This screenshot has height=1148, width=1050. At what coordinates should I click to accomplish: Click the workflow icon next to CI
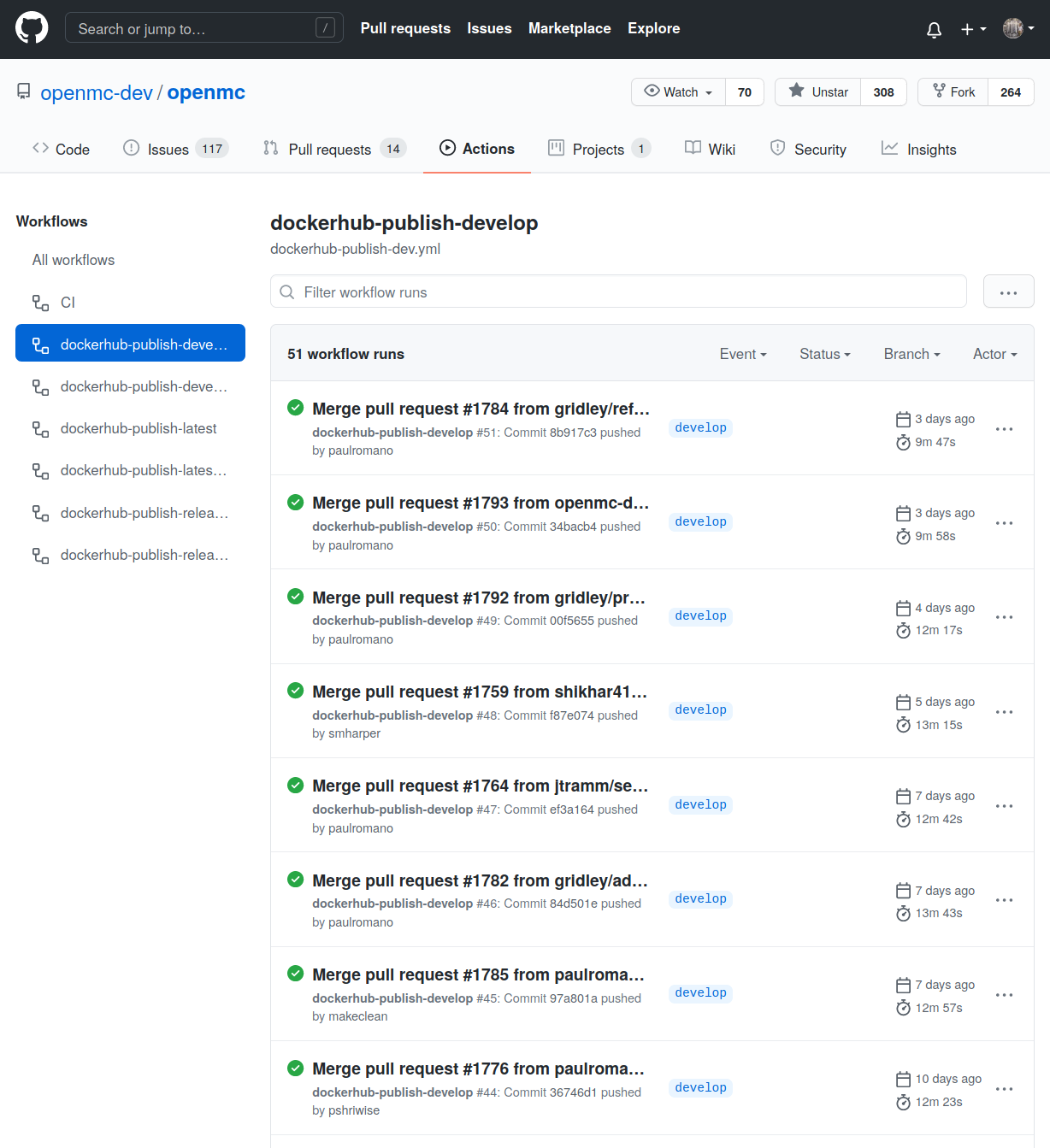click(x=40, y=303)
